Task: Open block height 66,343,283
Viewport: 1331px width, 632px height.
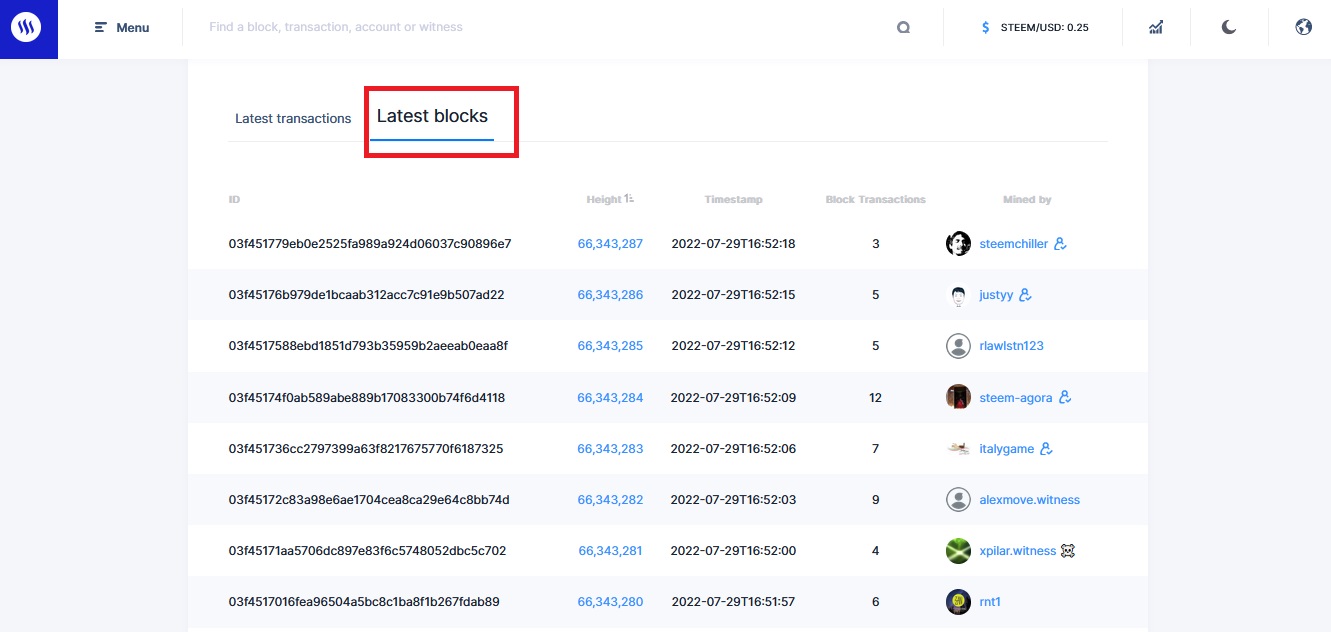Action: [x=610, y=449]
